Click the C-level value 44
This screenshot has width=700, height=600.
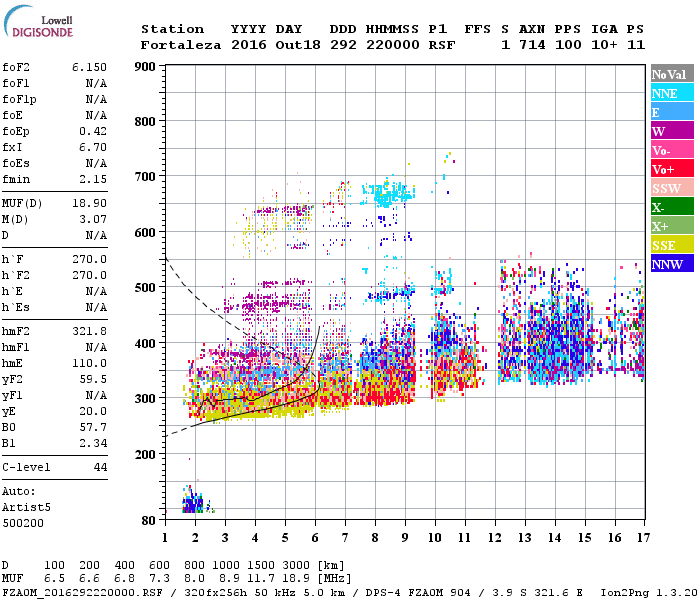[x=100, y=467]
